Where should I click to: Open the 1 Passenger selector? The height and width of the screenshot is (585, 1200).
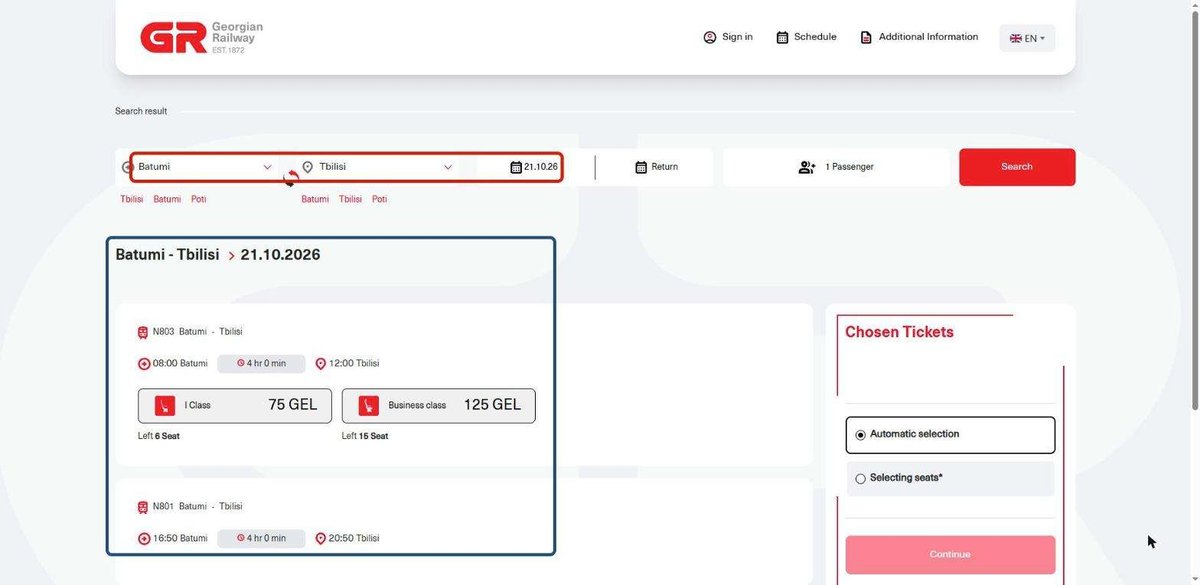tap(836, 167)
